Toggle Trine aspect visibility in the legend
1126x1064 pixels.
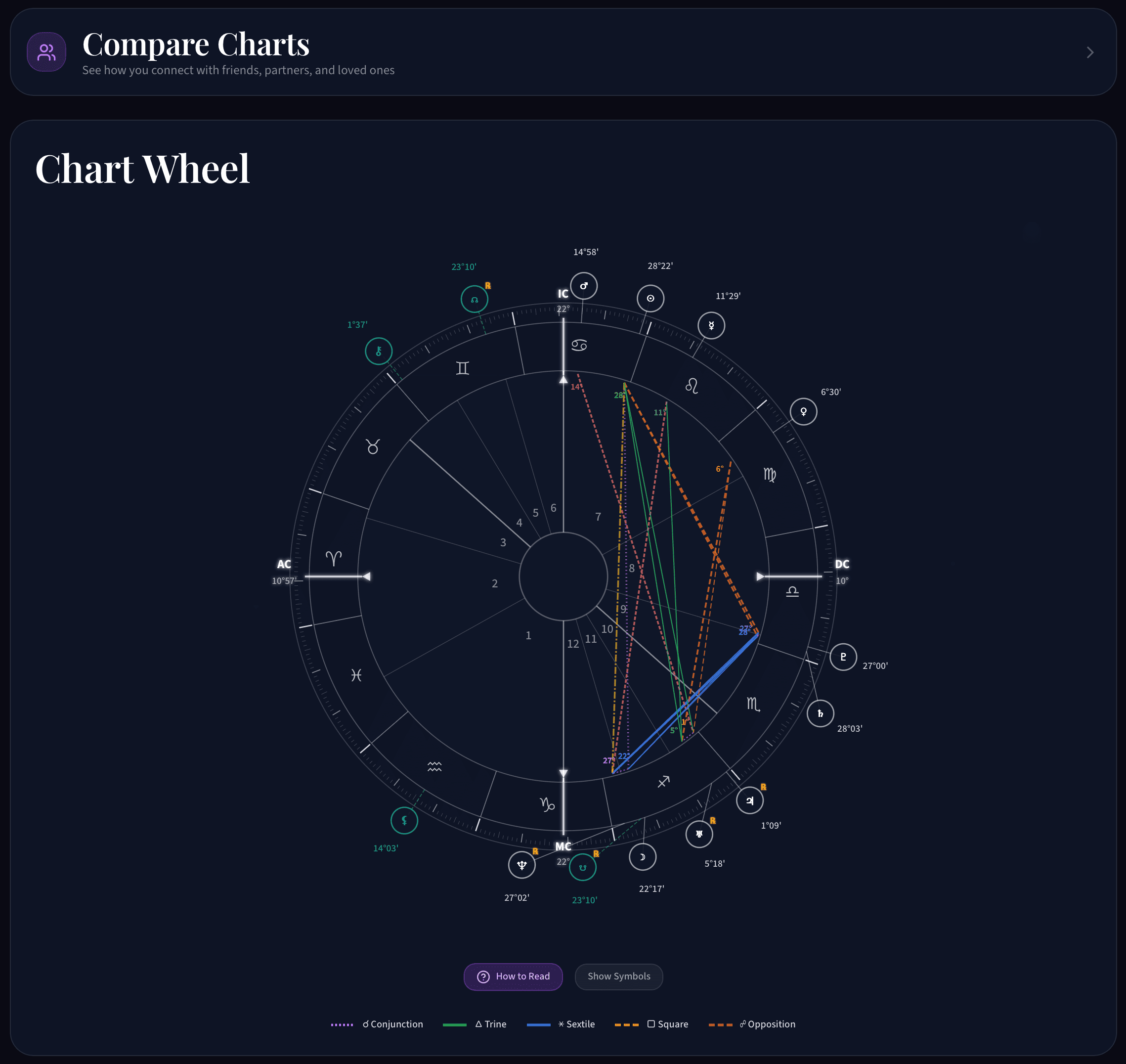pyautogui.click(x=490, y=1024)
